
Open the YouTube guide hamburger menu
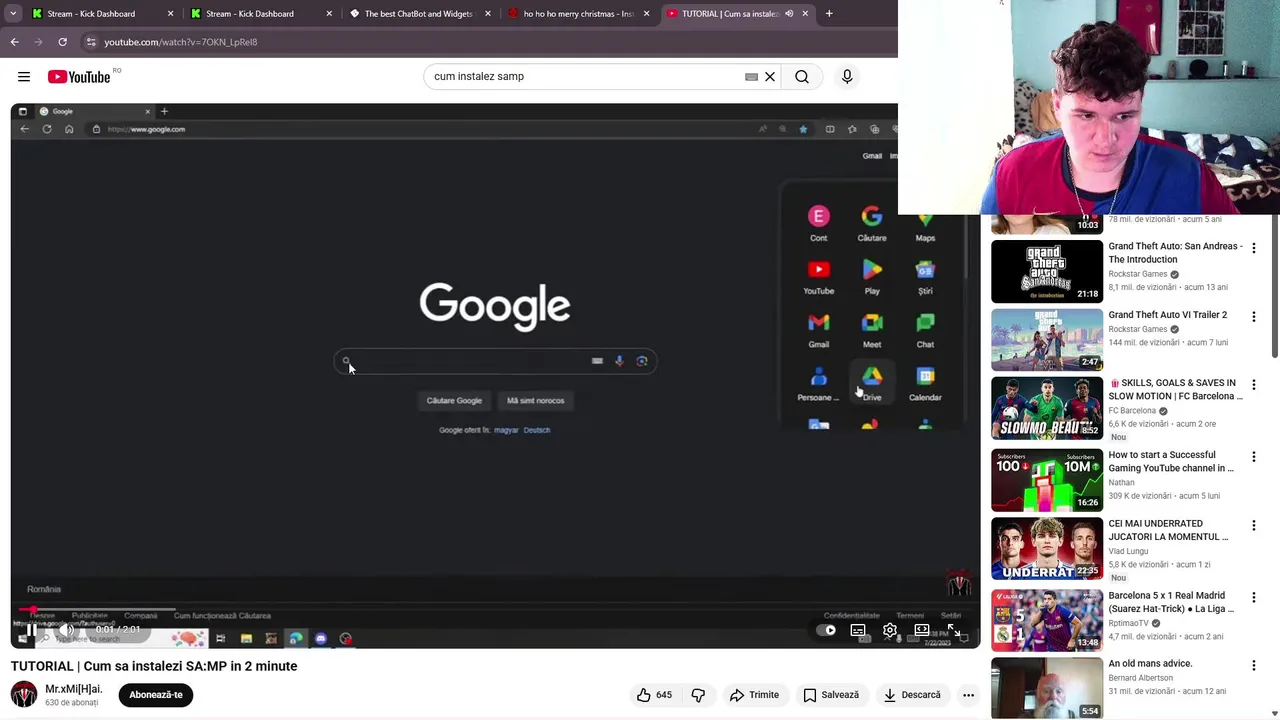(24, 77)
